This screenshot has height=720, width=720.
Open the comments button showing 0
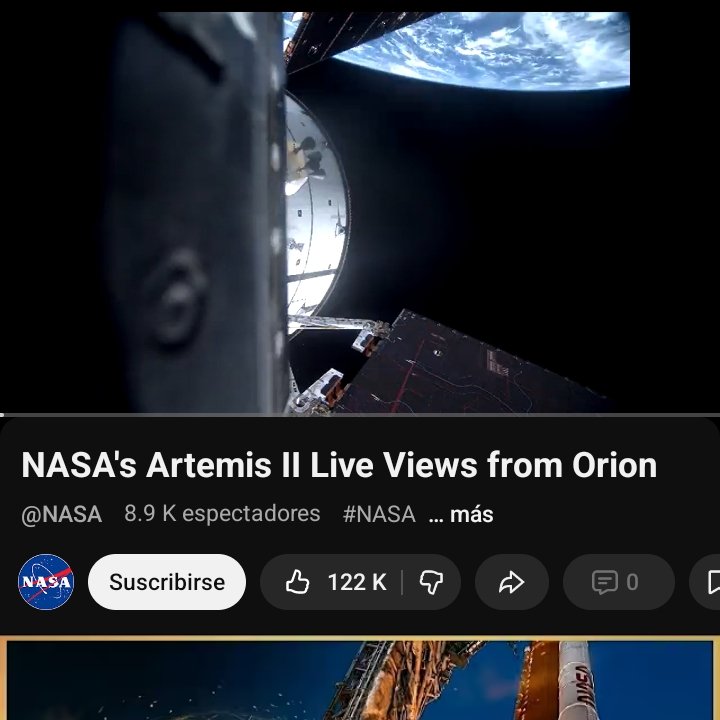[619, 582]
